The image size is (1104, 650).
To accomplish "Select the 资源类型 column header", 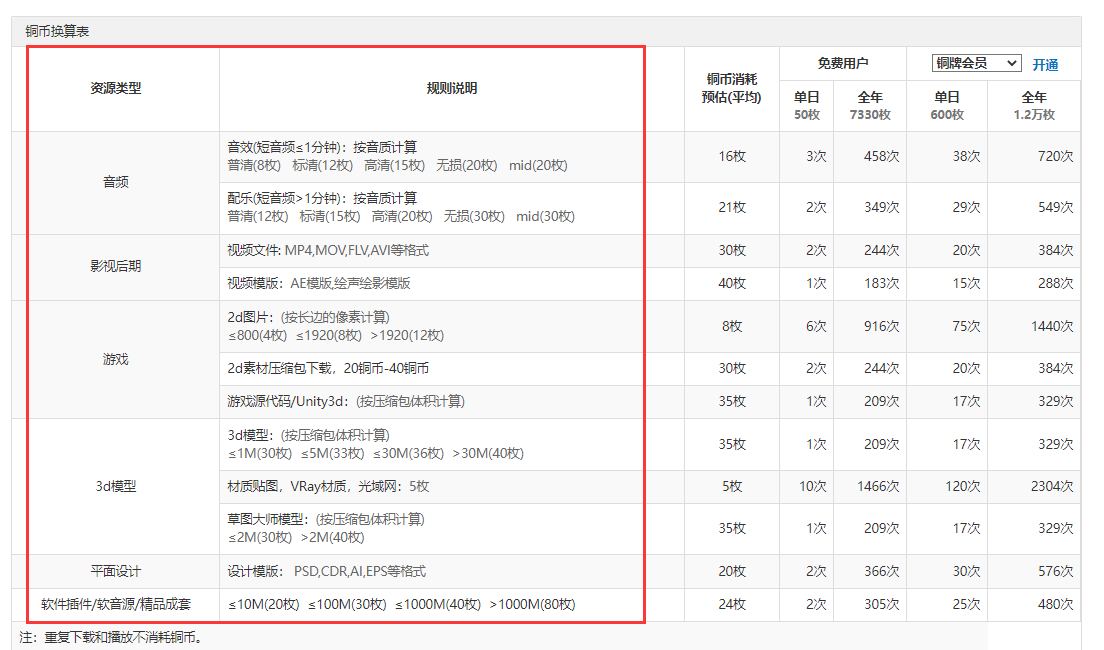I will (115, 88).
